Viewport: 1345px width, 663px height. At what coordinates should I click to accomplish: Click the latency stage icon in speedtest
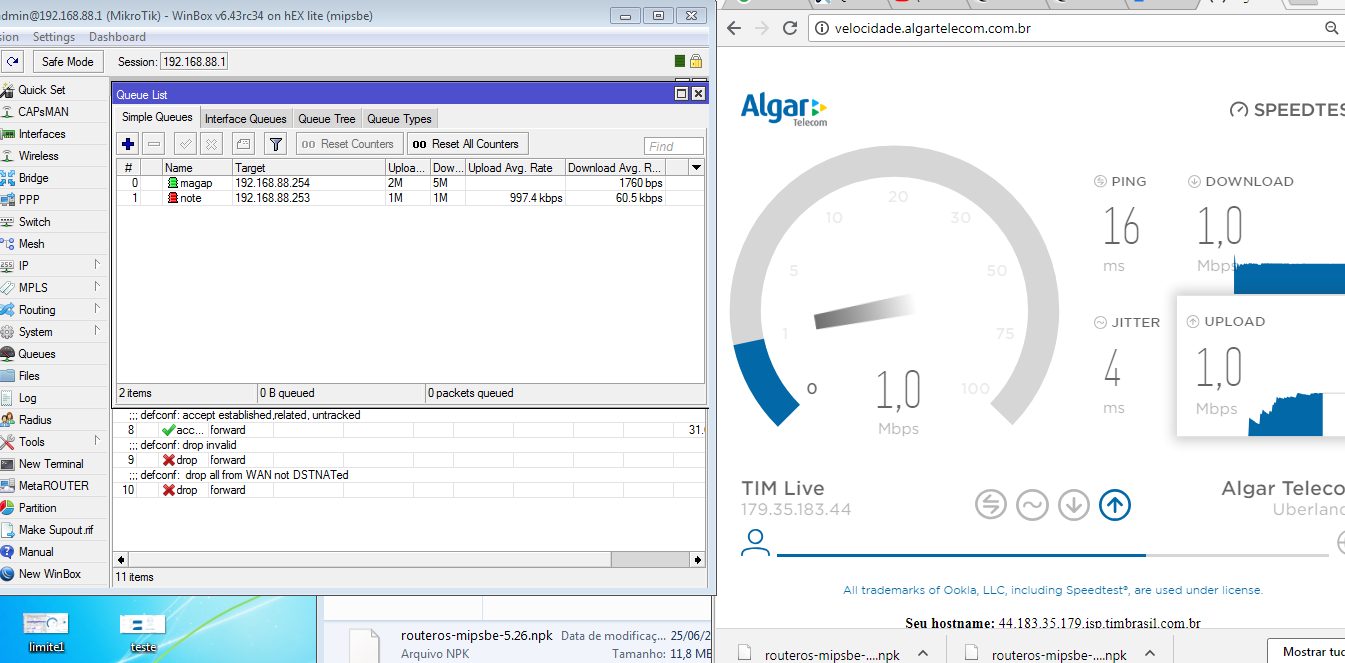[x=991, y=505]
